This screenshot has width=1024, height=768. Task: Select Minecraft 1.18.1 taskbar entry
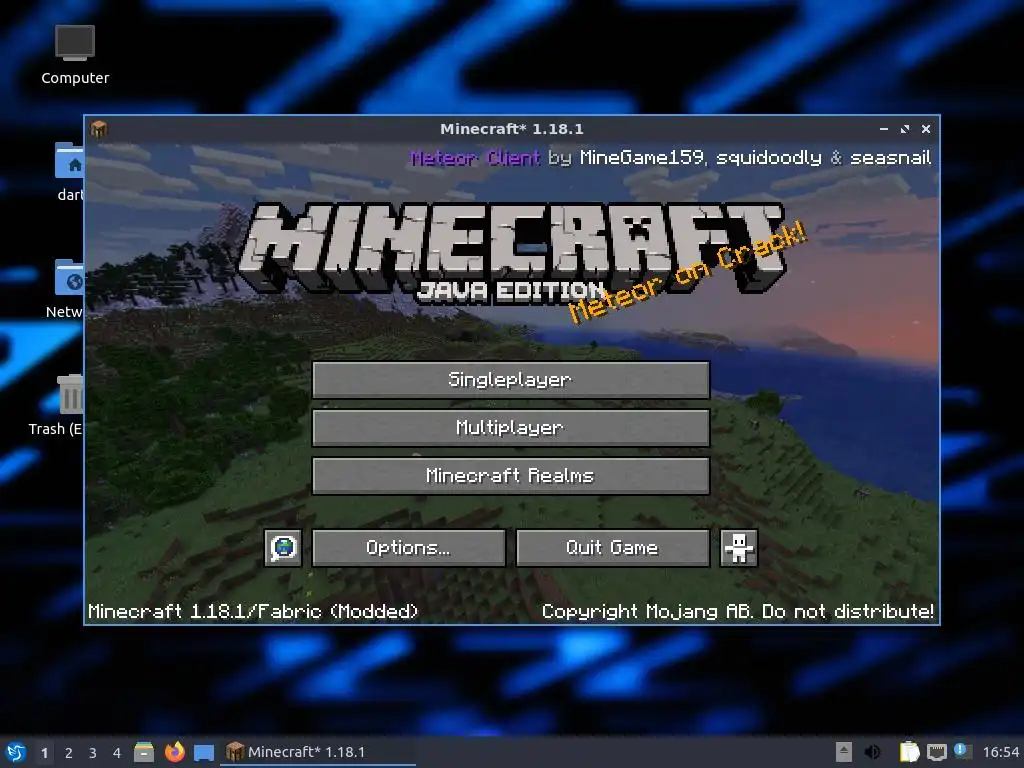317,752
